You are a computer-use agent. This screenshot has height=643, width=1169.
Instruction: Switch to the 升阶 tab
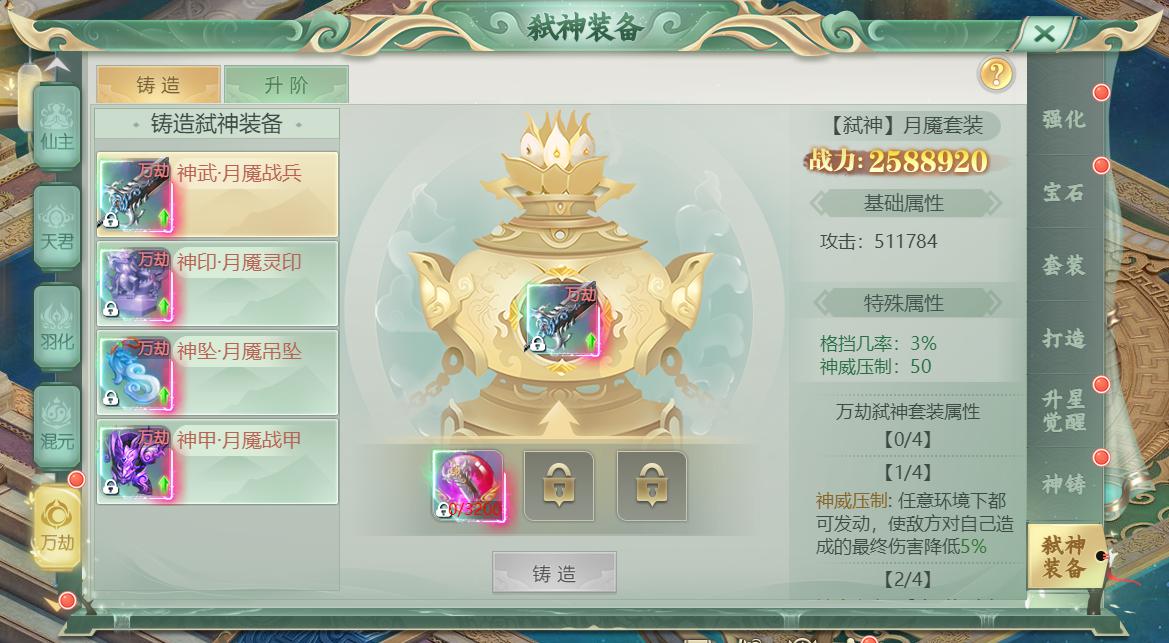286,85
